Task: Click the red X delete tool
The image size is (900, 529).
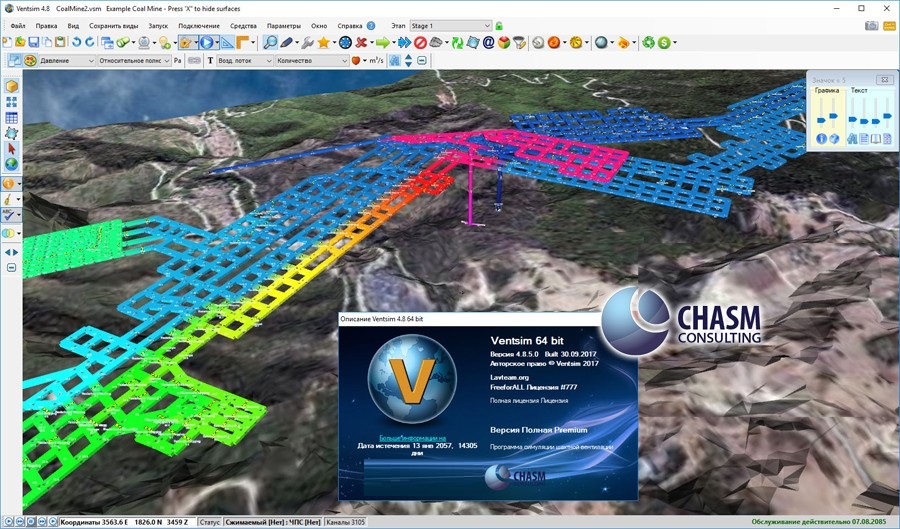Action: (x=361, y=42)
